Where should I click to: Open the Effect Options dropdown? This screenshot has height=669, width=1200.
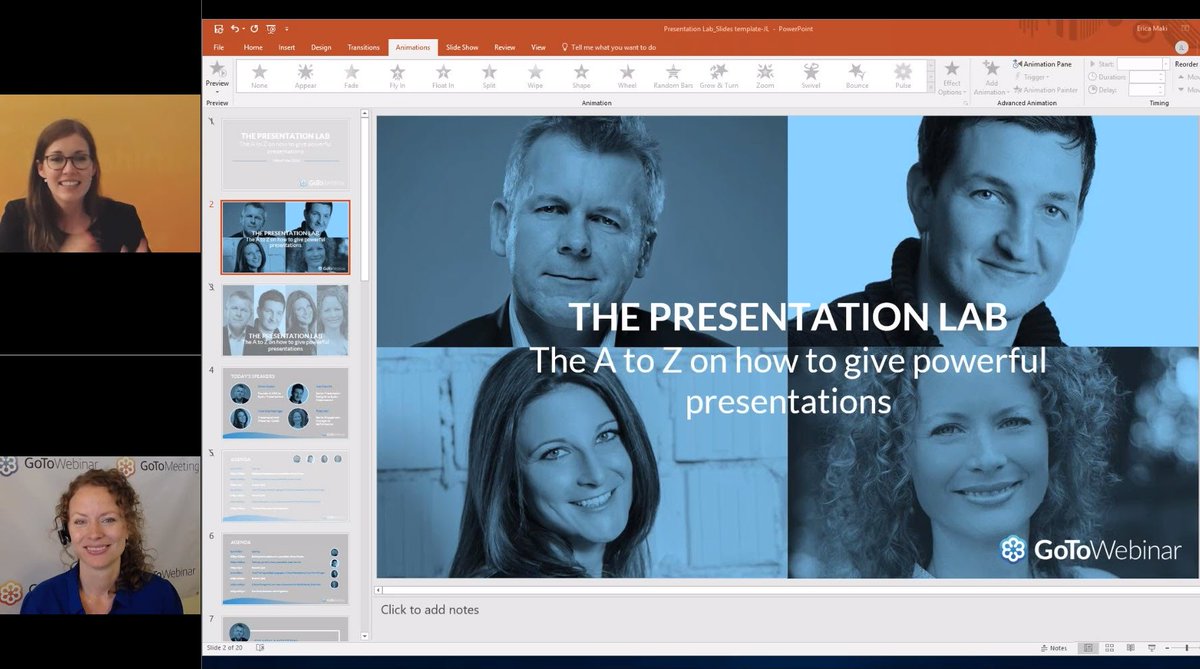pyautogui.click(x=952, y=78)
